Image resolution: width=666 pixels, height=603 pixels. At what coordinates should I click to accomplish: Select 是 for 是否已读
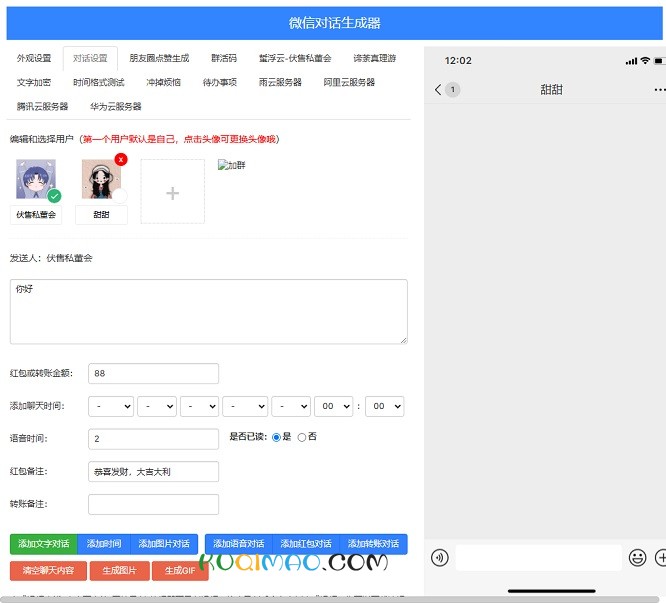pos(276,437)
